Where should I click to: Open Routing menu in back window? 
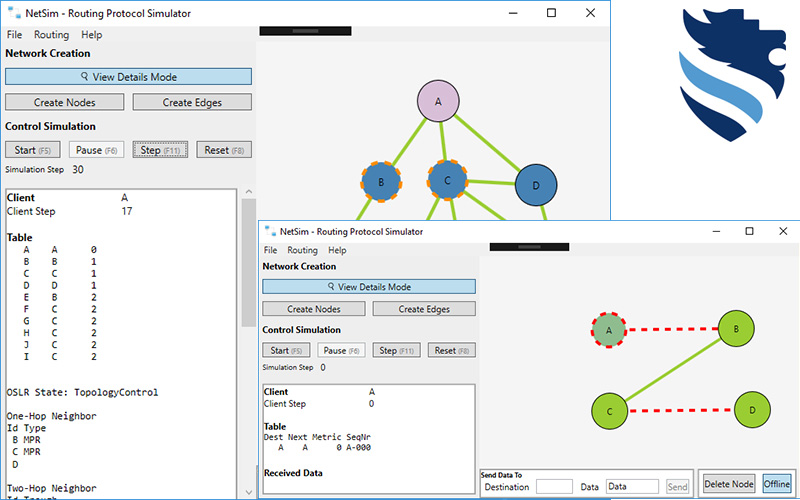pos(52,35)
